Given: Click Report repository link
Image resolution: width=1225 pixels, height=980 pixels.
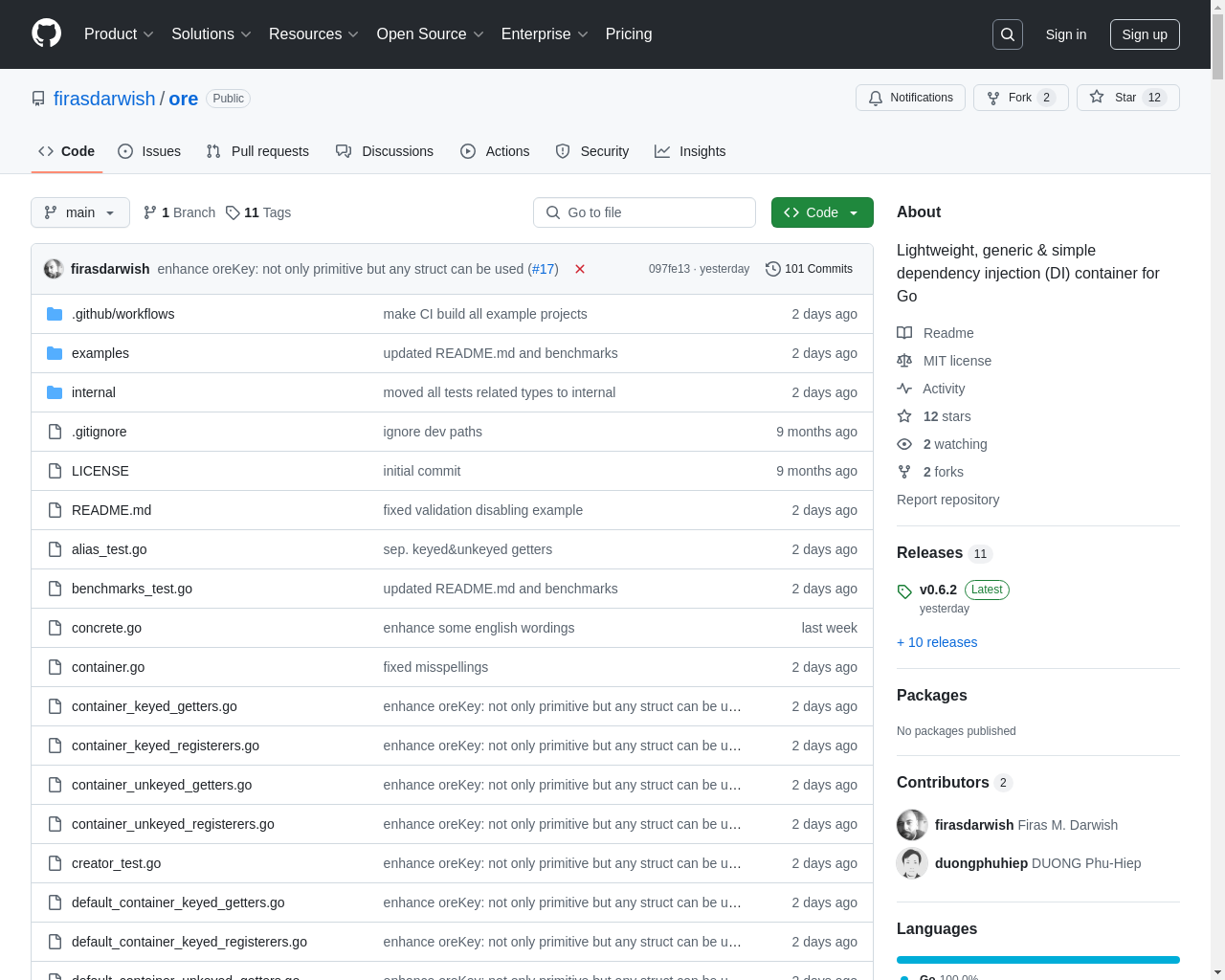Looking at the screenshot, I should point(947,500).
